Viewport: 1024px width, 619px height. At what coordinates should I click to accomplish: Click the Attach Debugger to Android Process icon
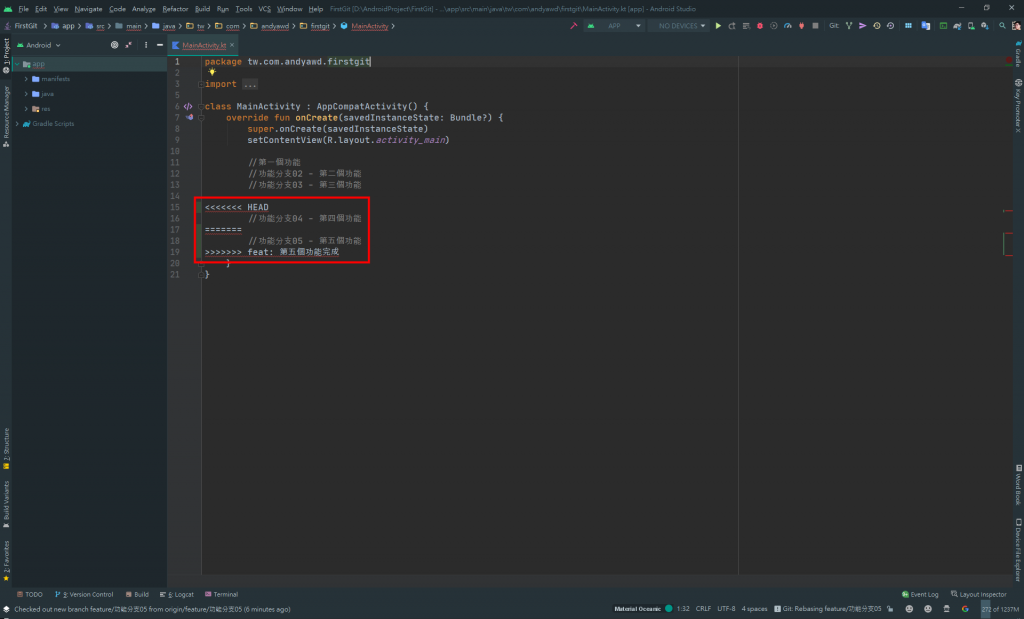(x=801, y=26)
